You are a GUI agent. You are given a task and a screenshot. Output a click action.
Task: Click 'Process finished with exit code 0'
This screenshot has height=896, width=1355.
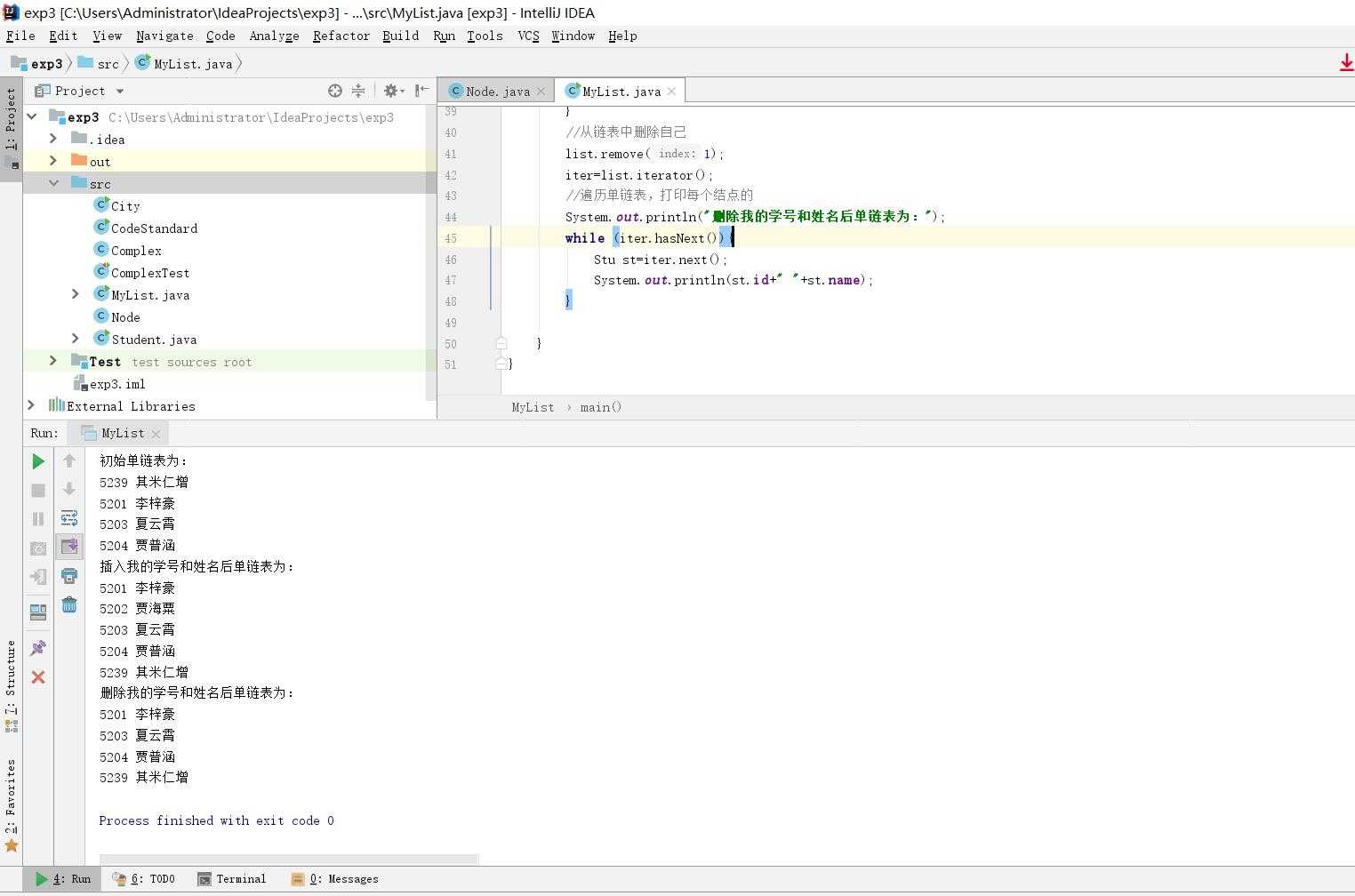pos(216,820)
